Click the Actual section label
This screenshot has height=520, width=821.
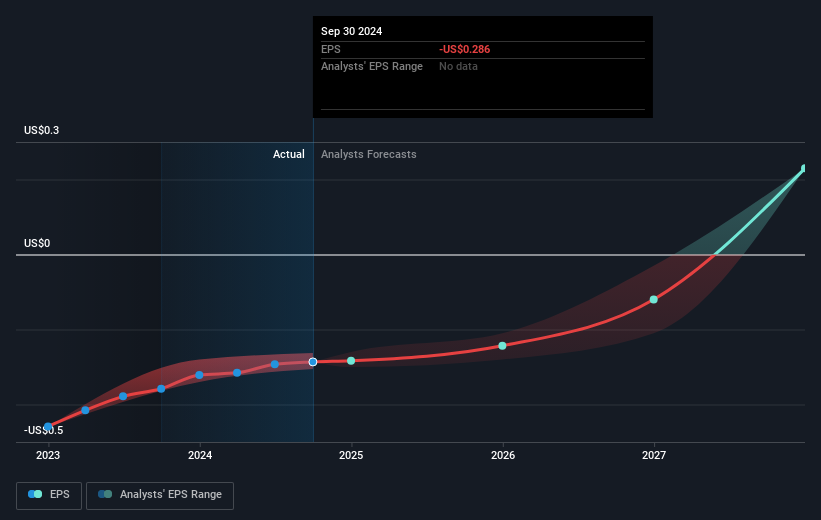click(289, 154)
